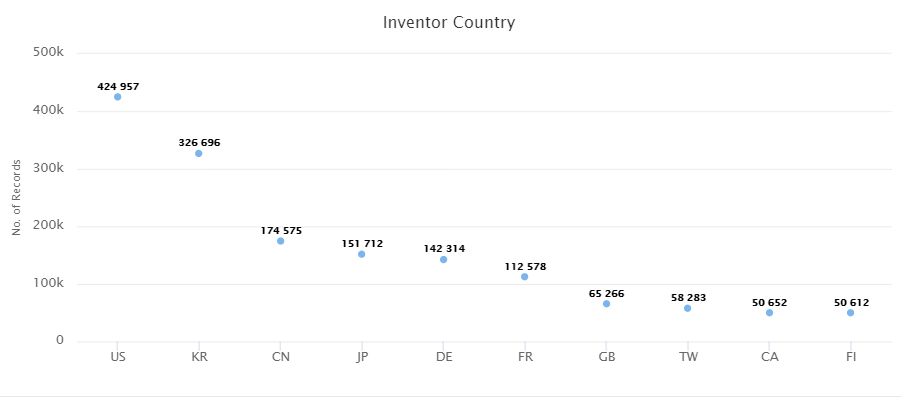Click the Inventor Country chart title
This screenshot has width=908, height=416.
click(449, 23)
